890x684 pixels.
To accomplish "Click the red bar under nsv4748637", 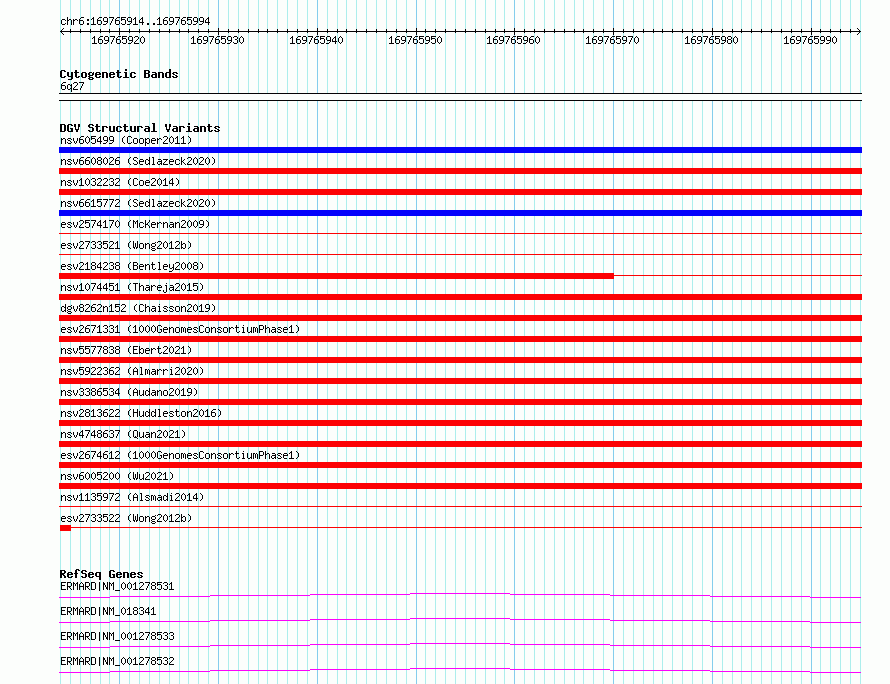I will (460, 444).
